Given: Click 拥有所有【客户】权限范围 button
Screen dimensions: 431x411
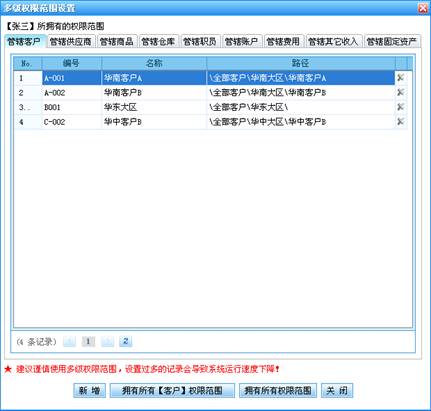Looking at the screenshot, I should pyautogui.click(x=172, y=390).
